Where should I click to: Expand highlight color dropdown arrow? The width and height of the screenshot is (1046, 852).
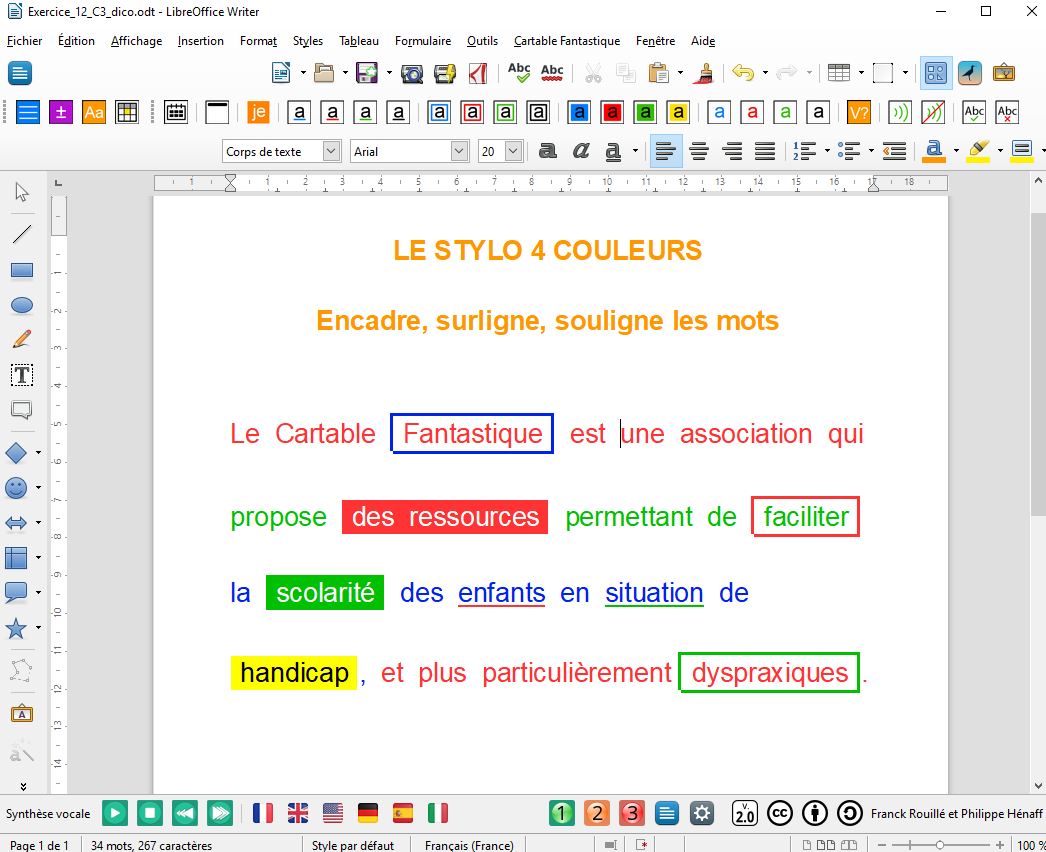[999, 151]
